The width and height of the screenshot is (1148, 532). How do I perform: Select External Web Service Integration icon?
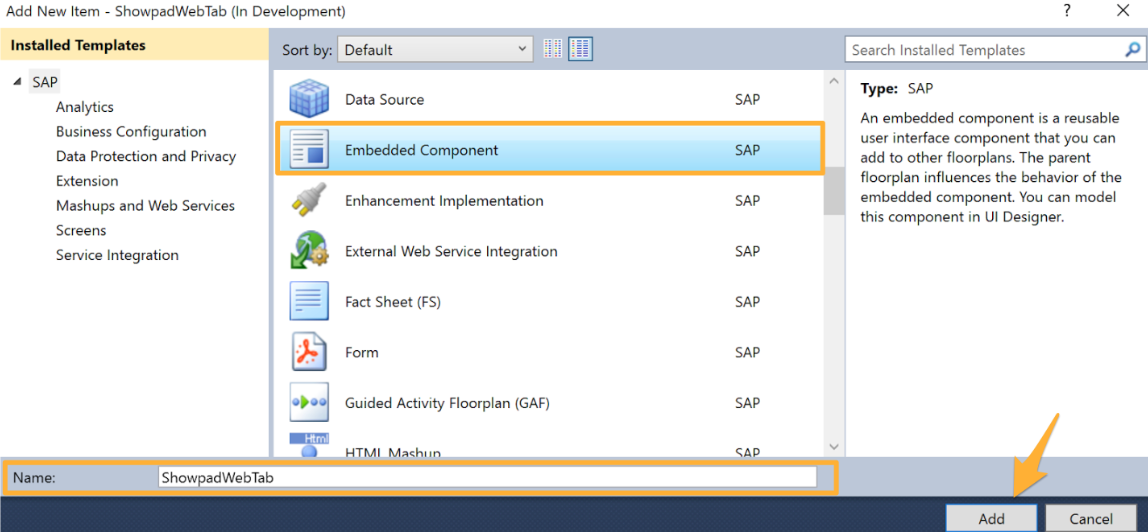(308, 251)
